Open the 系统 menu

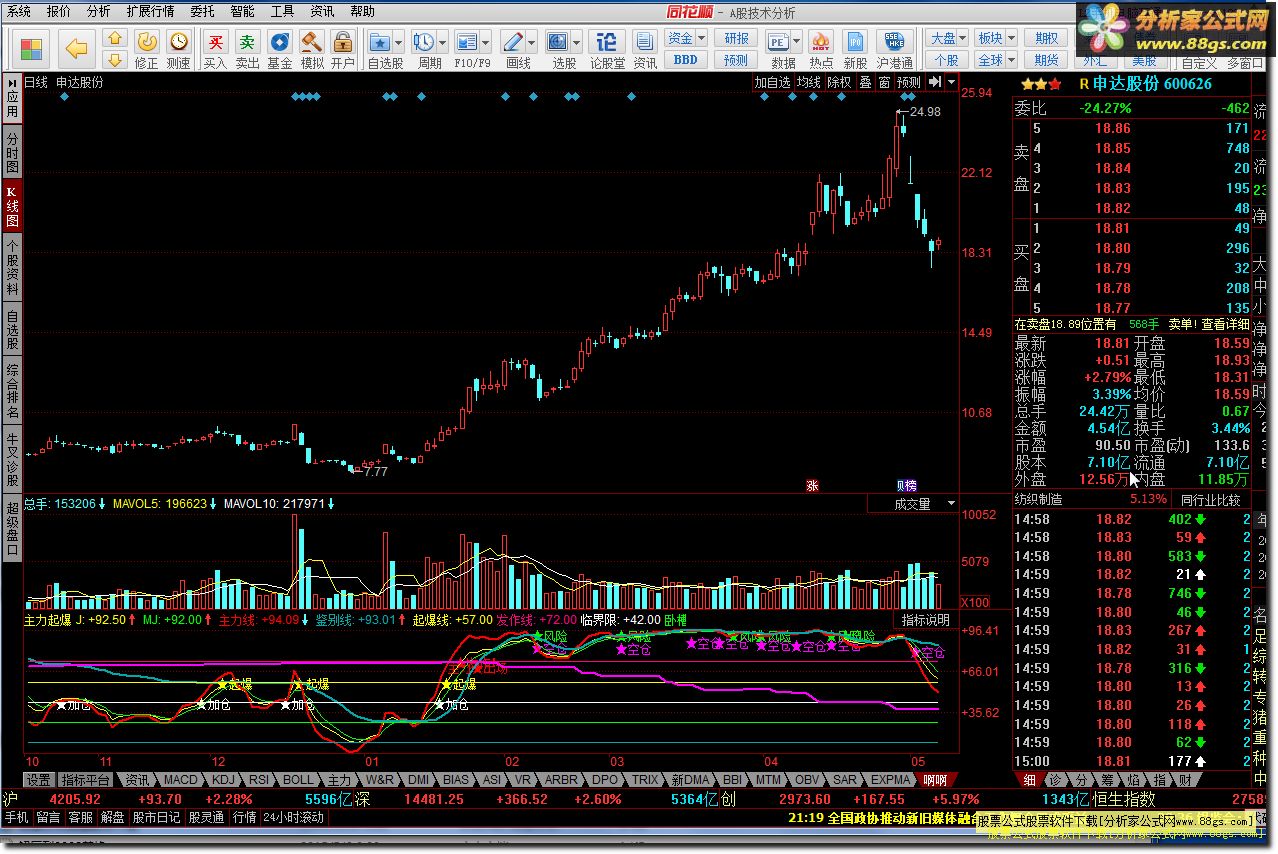pos(19,11)
